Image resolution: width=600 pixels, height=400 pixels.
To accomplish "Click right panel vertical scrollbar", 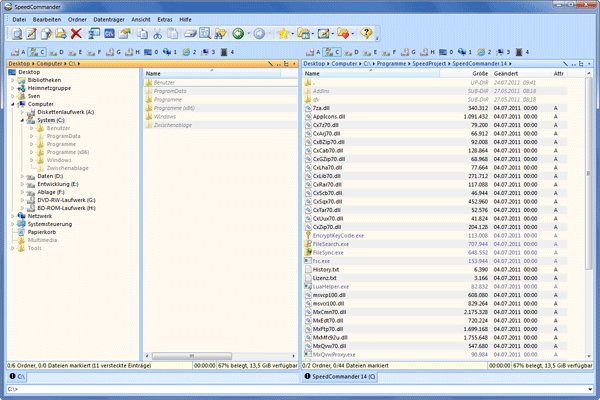I will click(589, 173).
